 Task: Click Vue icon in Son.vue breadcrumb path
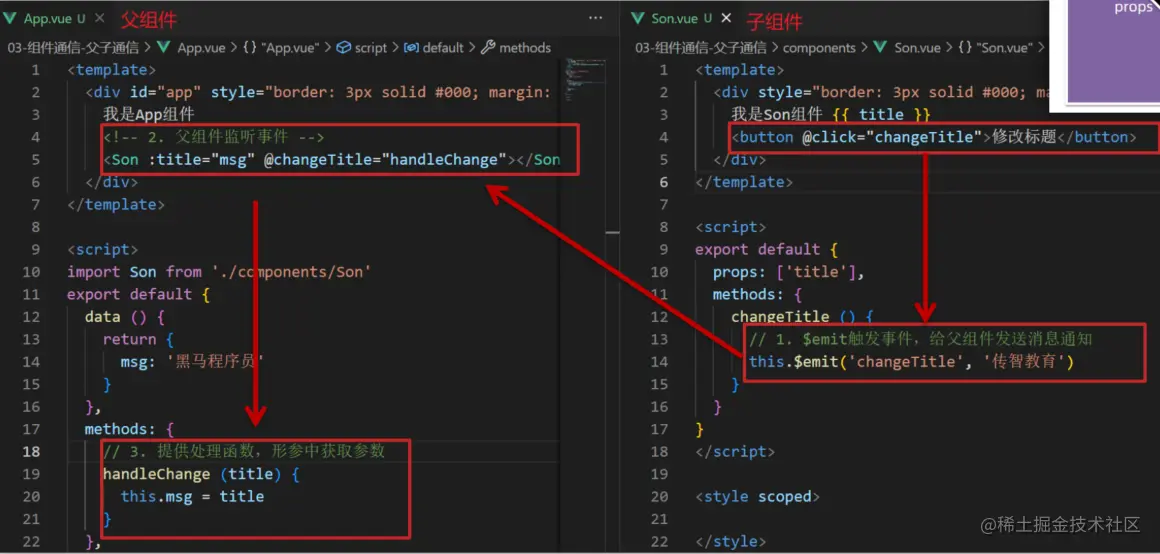point(880,48)
